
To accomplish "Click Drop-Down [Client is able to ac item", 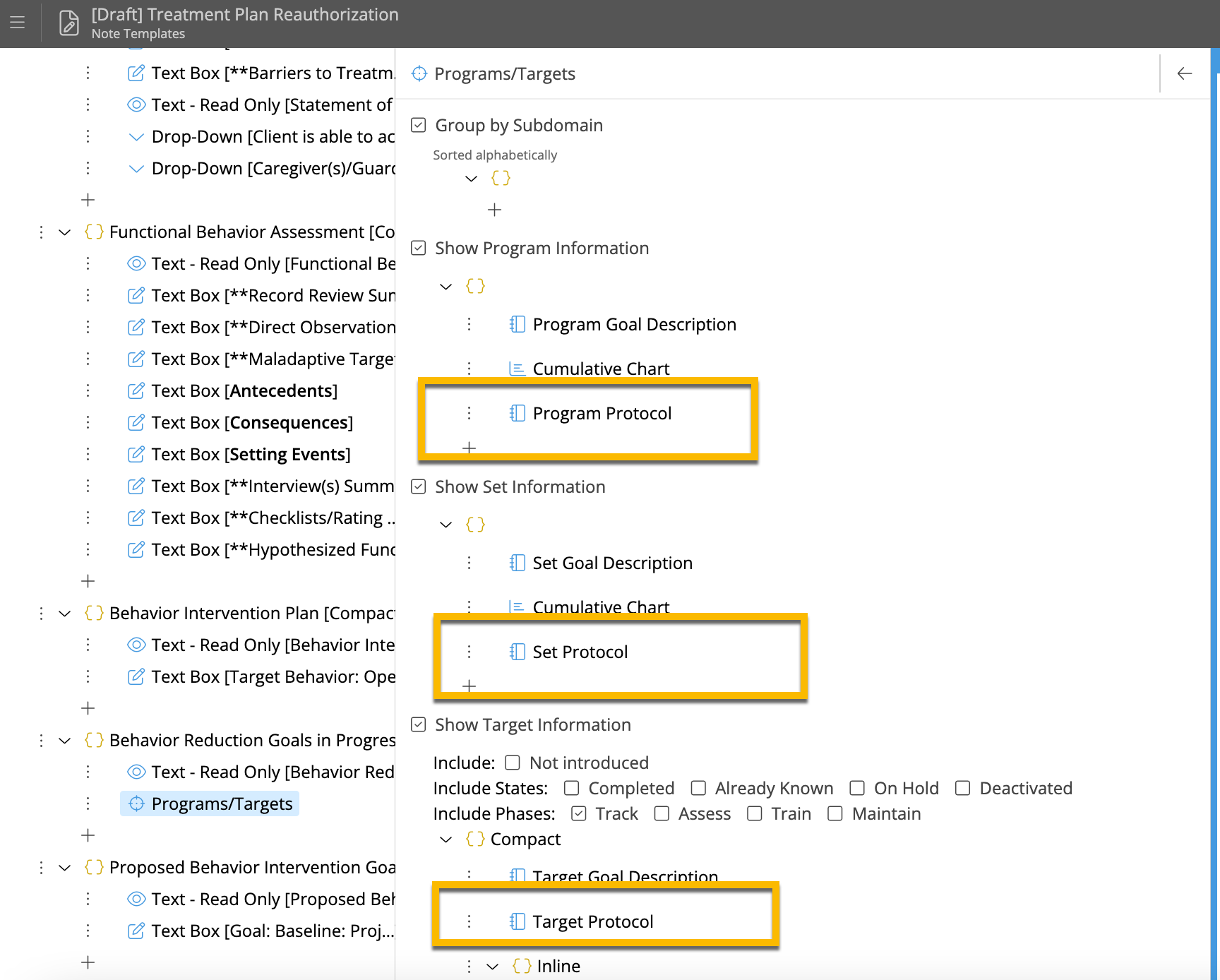I will (272, 136).
